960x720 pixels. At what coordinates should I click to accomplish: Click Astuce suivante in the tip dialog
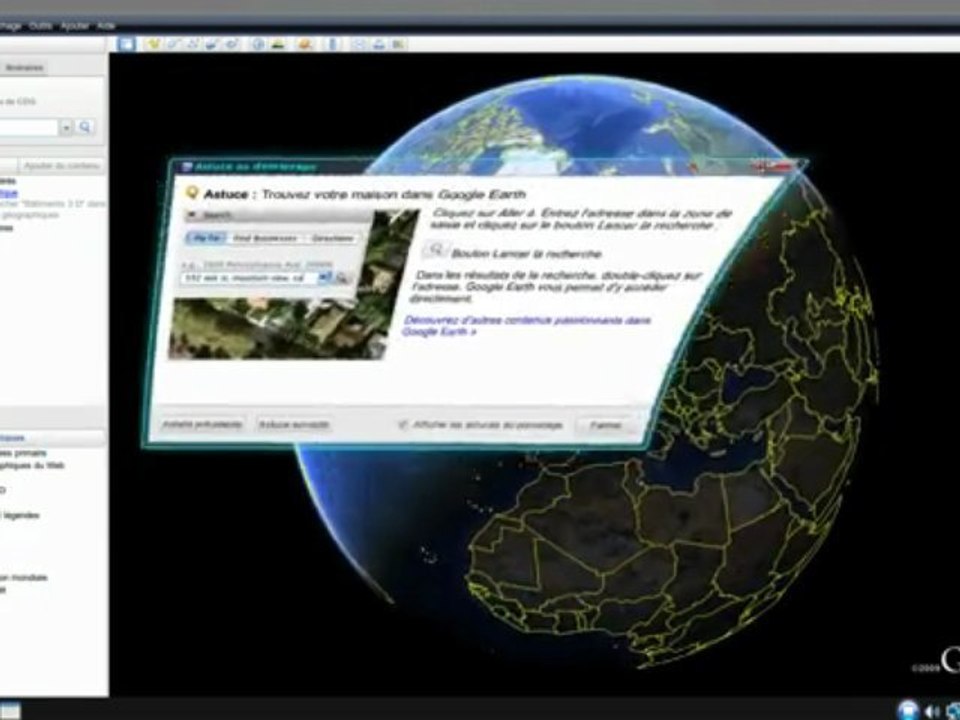point(294,424)
